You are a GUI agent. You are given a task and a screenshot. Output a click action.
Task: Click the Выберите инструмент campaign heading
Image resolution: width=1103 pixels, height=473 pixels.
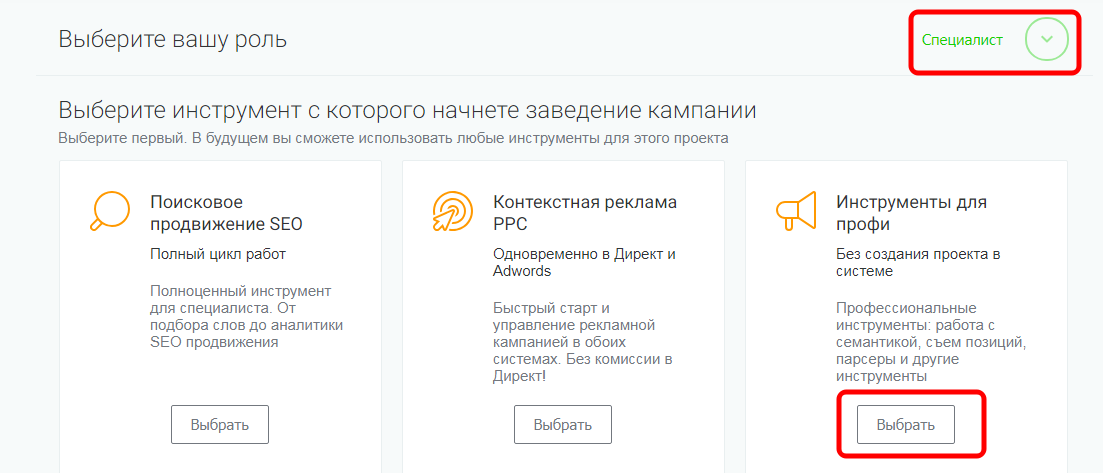coord(407,109)
